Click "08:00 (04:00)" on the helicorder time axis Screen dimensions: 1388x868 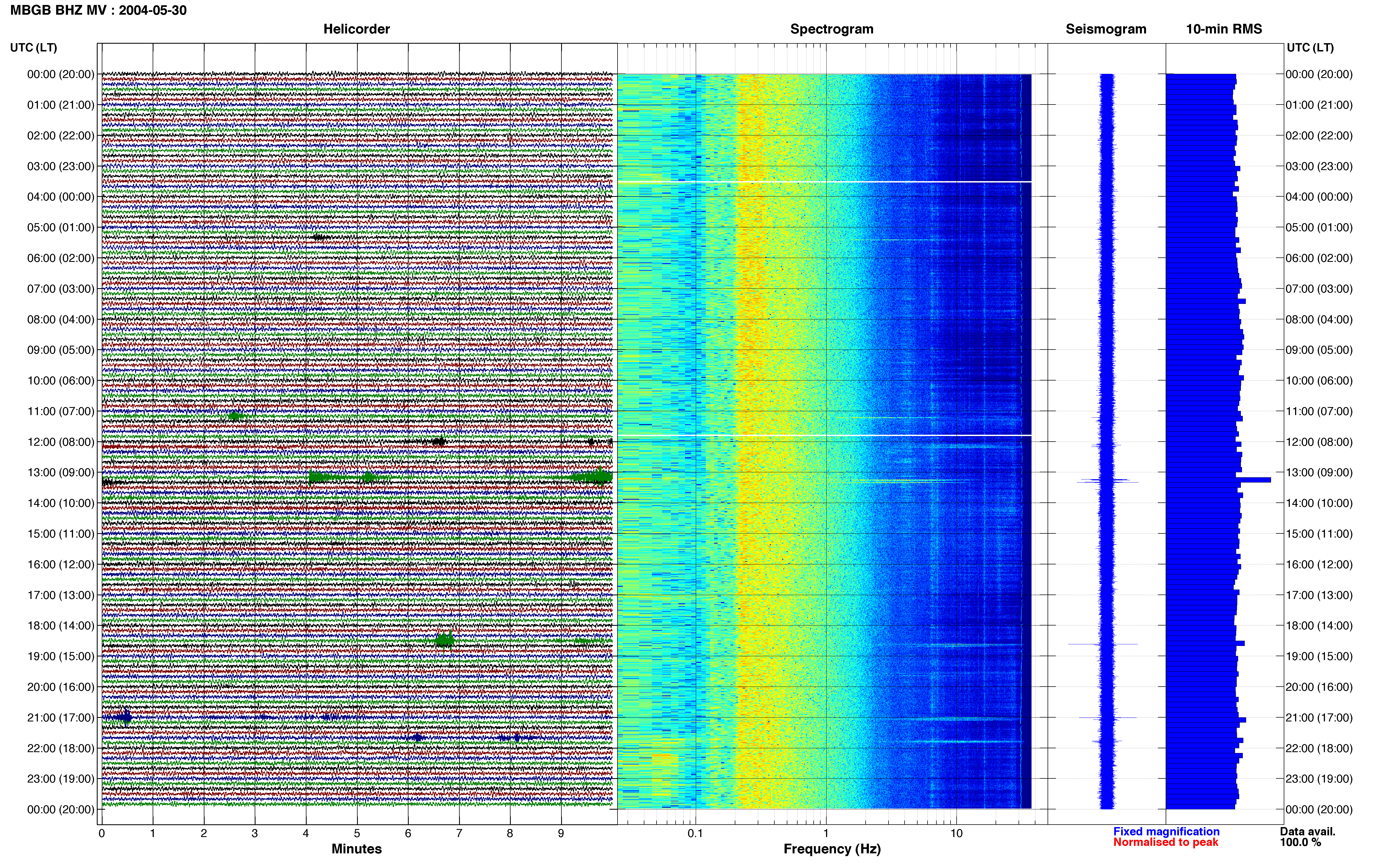(x=61, y=319)
